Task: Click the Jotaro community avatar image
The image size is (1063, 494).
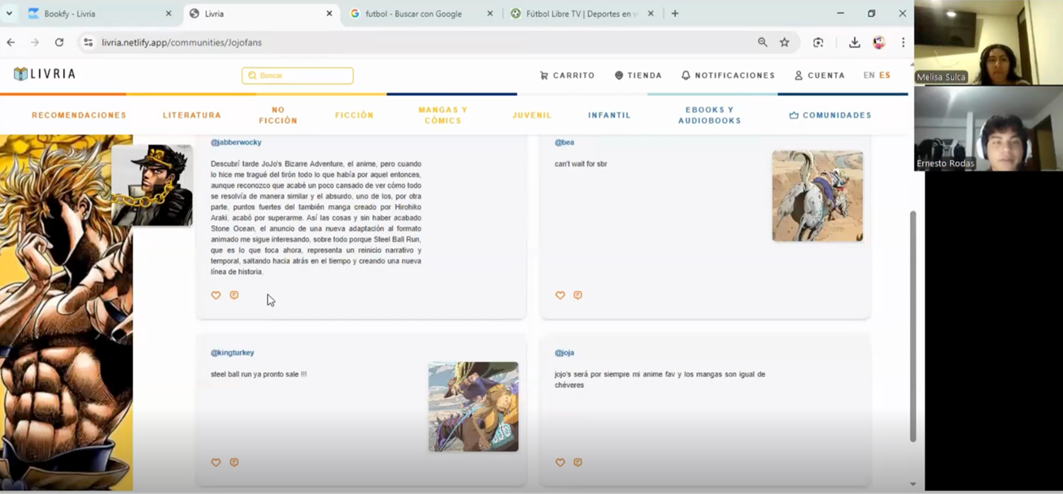Action: 152,184
